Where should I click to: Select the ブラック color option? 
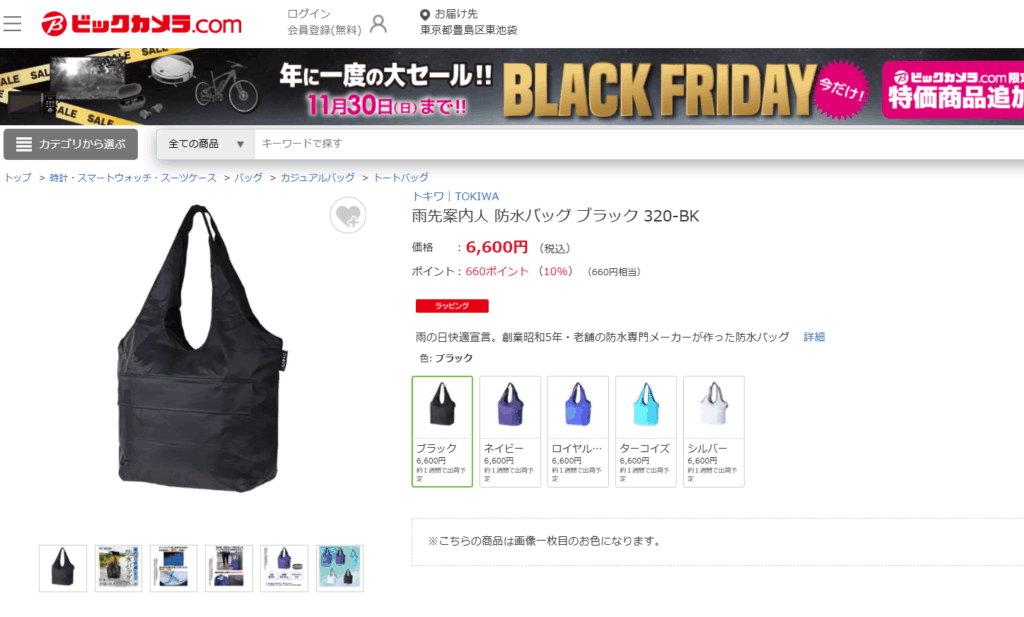[442, 432]
